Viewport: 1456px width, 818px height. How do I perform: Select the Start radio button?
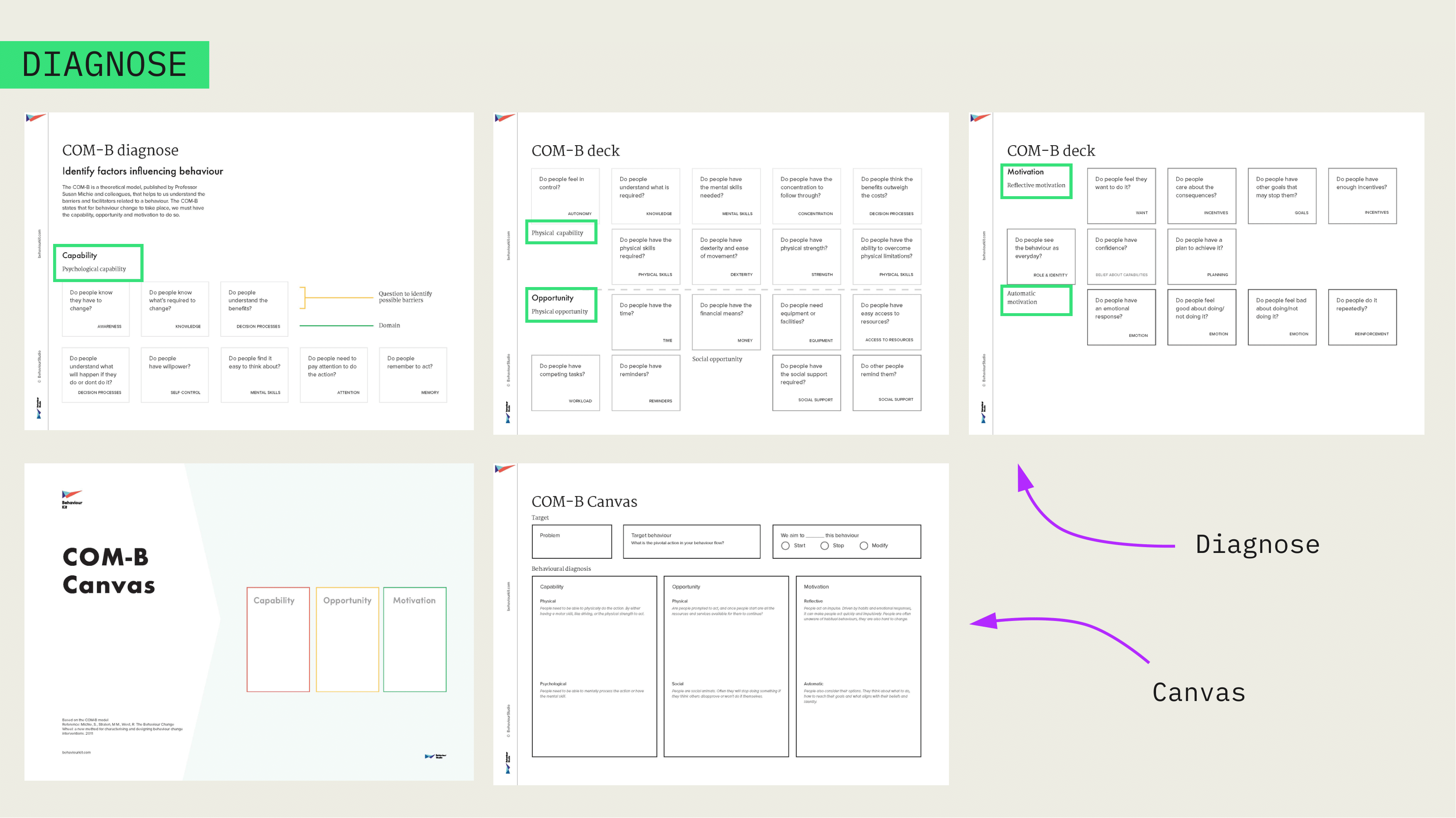[x=785, y=546]
